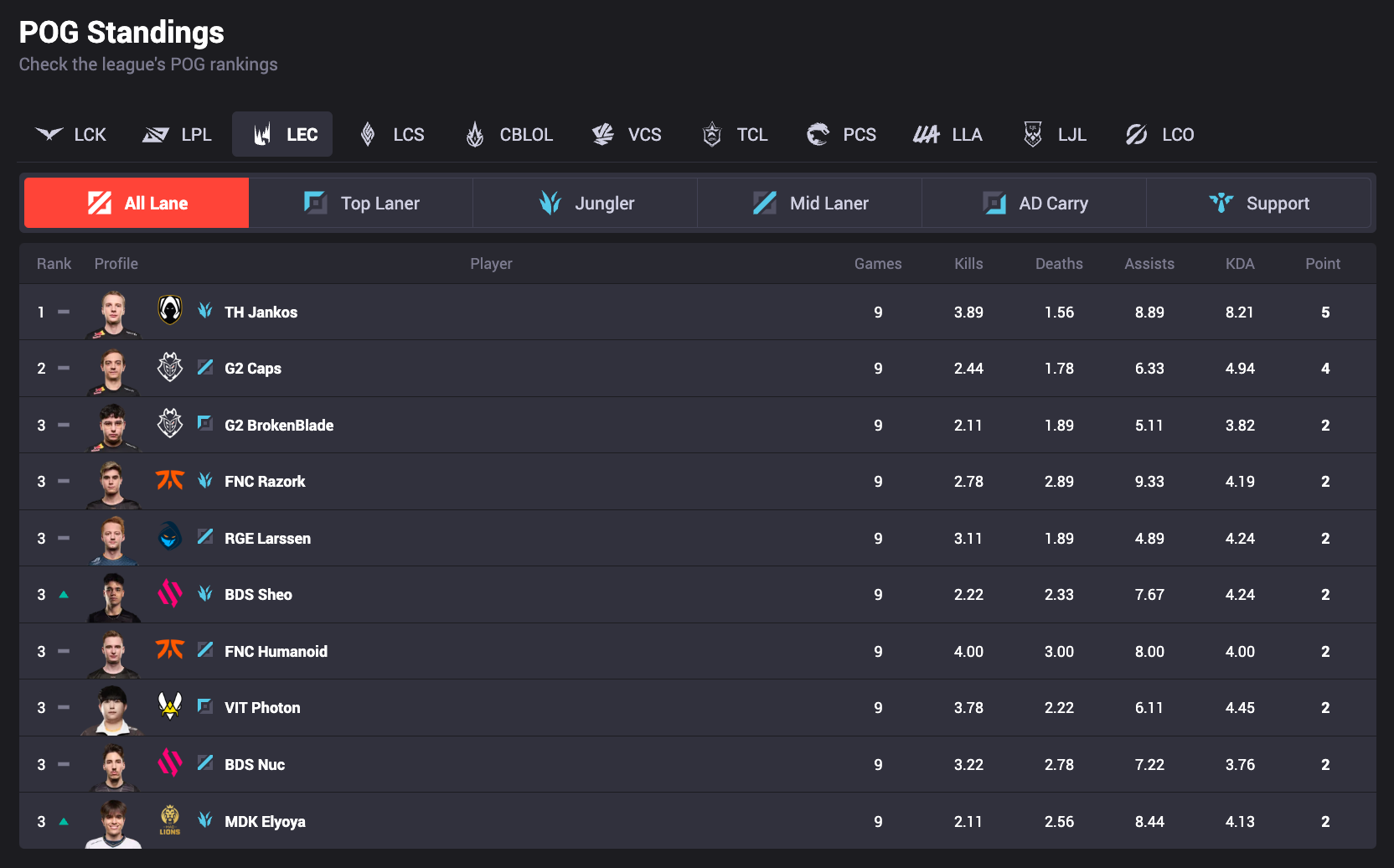This screenshot has height=868, width=1394.
Task: Click the Point column header
Action: pyautogui.click(x=1323, y=263)
